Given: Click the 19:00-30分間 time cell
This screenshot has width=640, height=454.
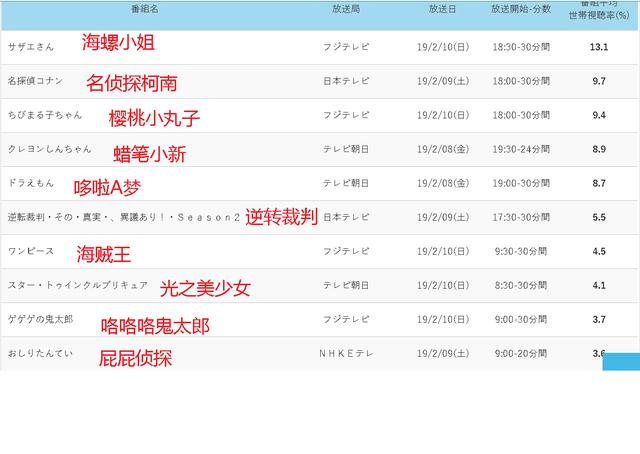Looking at the screenshot, I should (521, 183).
